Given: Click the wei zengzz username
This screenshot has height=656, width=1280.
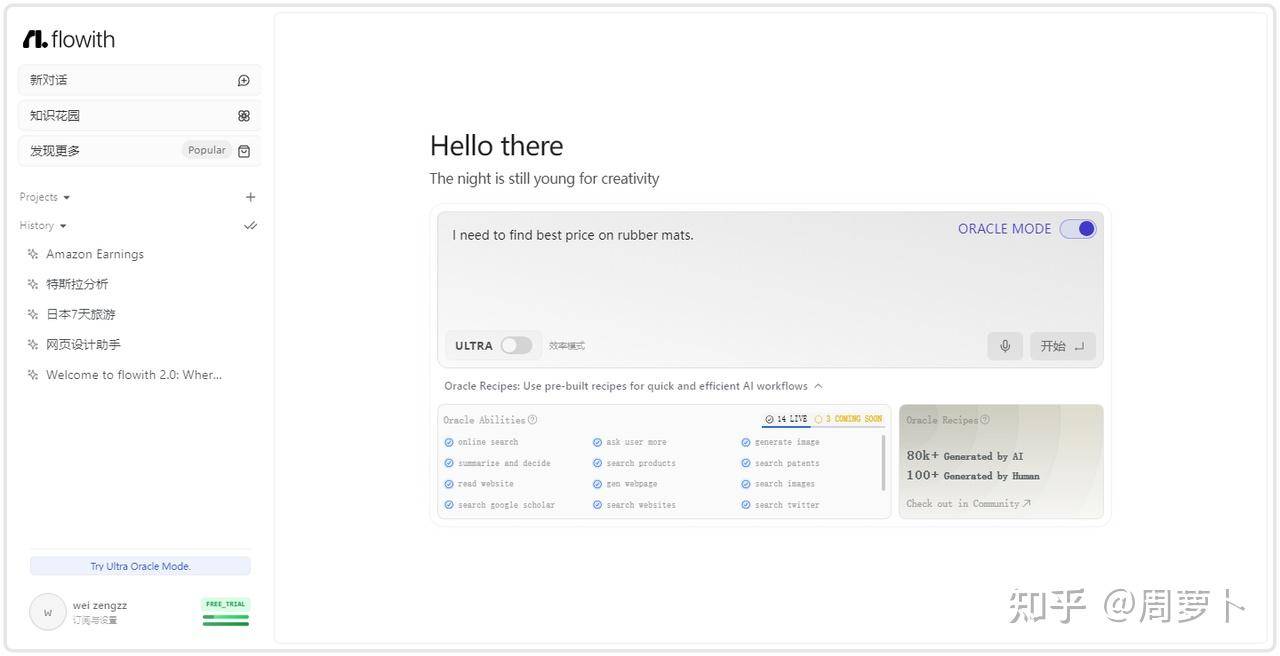Looking at the screenshot, I should coord(100,605).
